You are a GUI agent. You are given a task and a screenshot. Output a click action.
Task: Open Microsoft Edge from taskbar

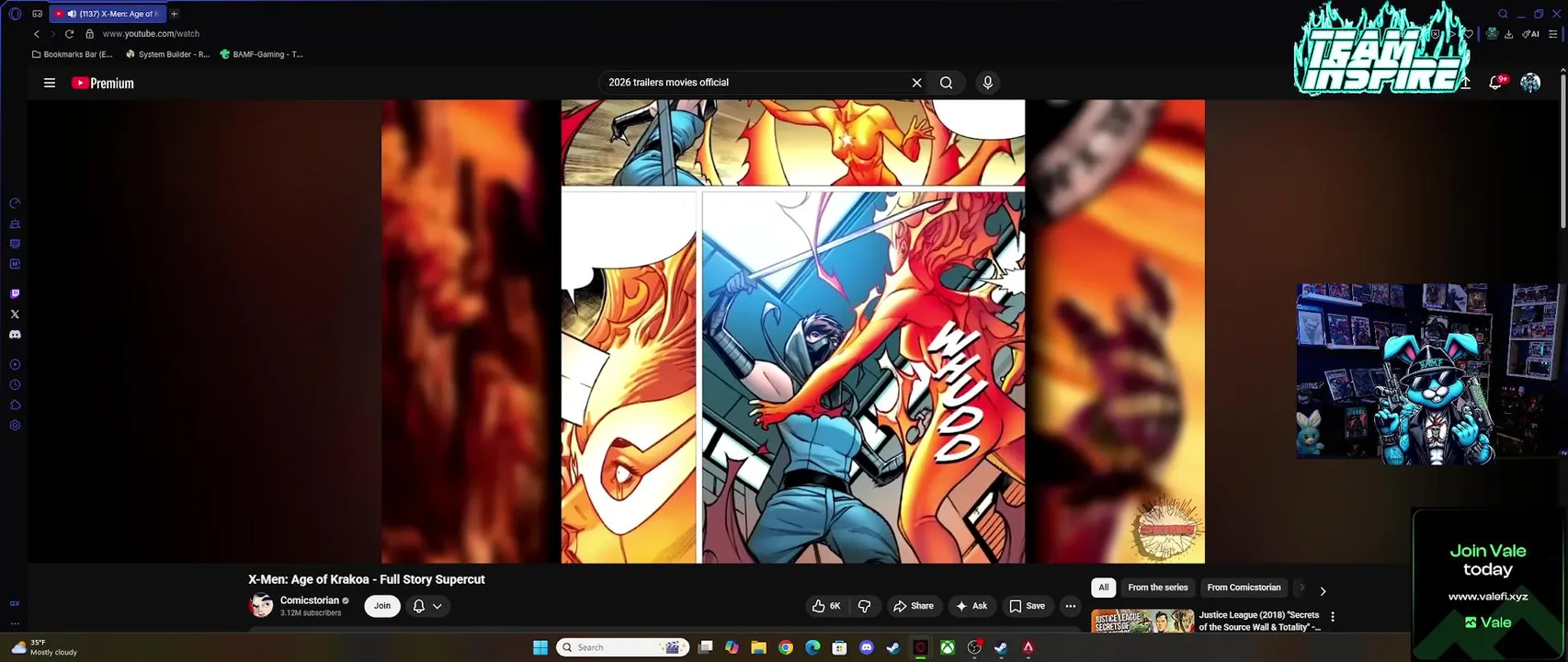pyautogui.click(x=812, y=647)
